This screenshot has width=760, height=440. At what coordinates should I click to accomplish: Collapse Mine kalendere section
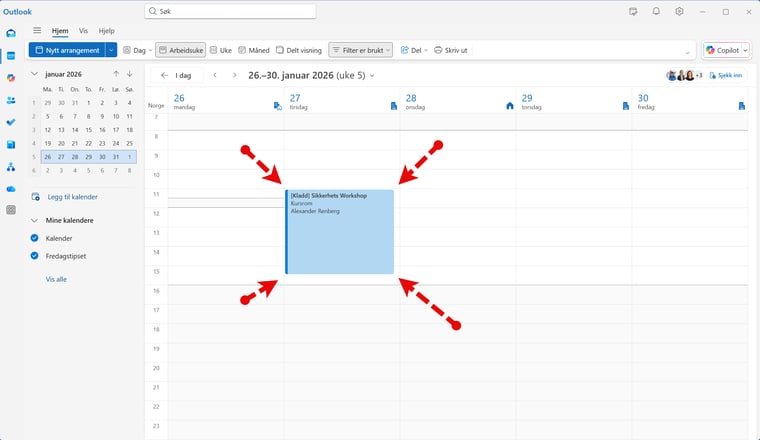point(34,220)
